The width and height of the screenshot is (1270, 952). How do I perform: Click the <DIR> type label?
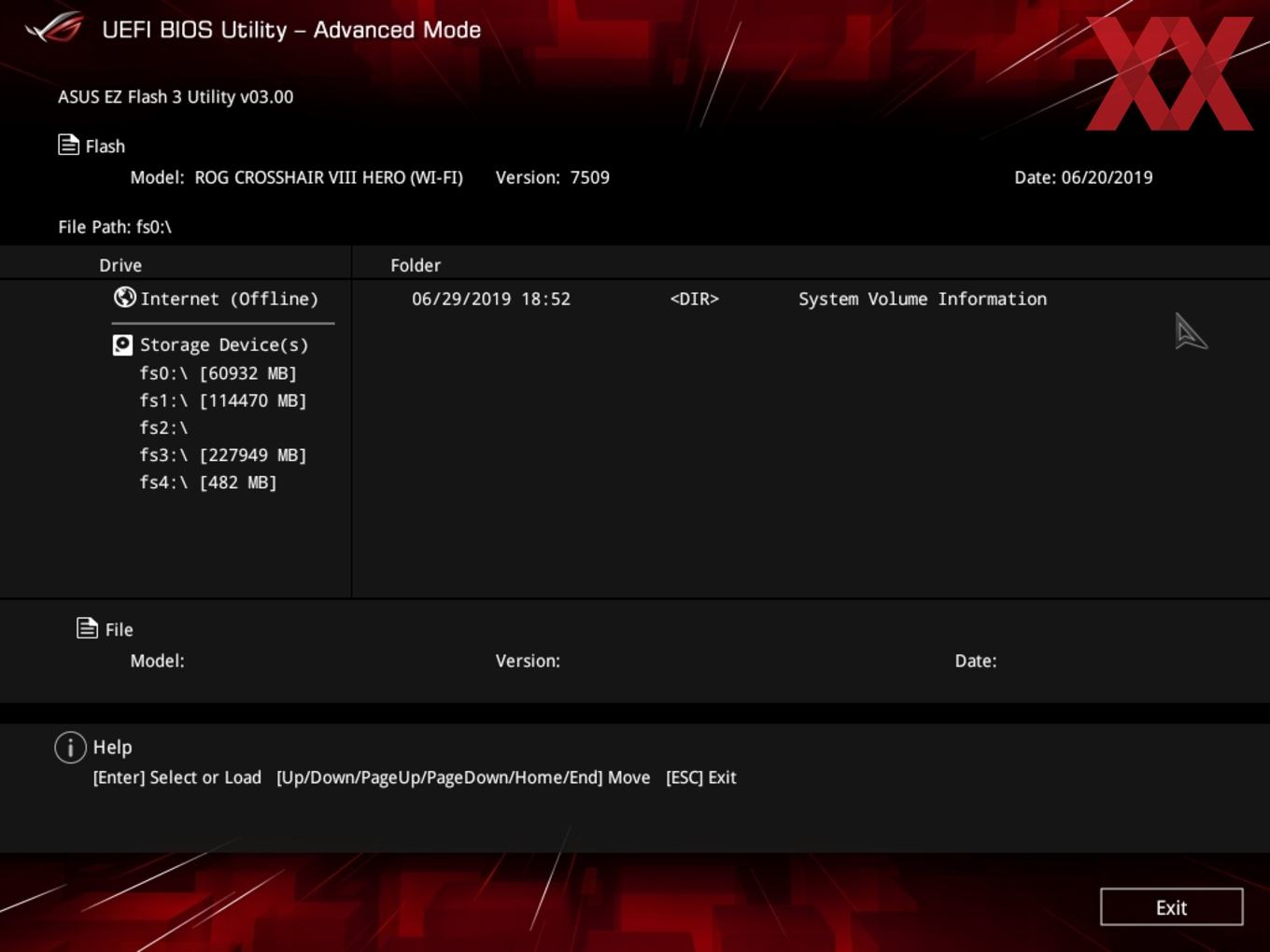coord(695,299)
